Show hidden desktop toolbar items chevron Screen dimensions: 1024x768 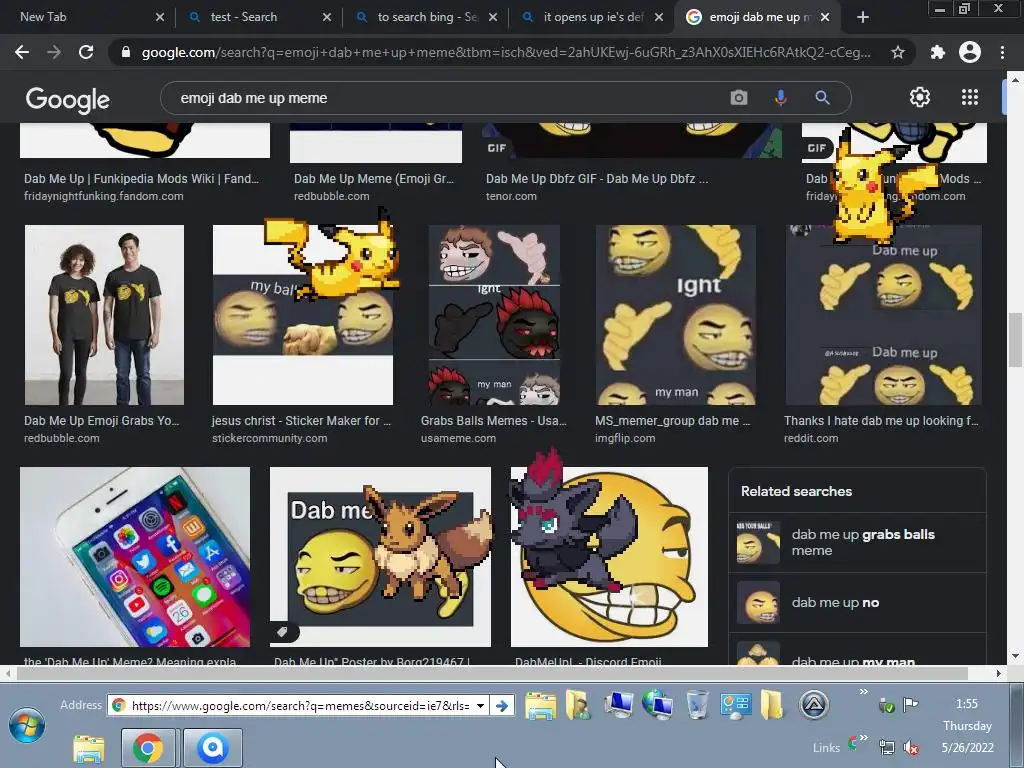click(863, 692)
